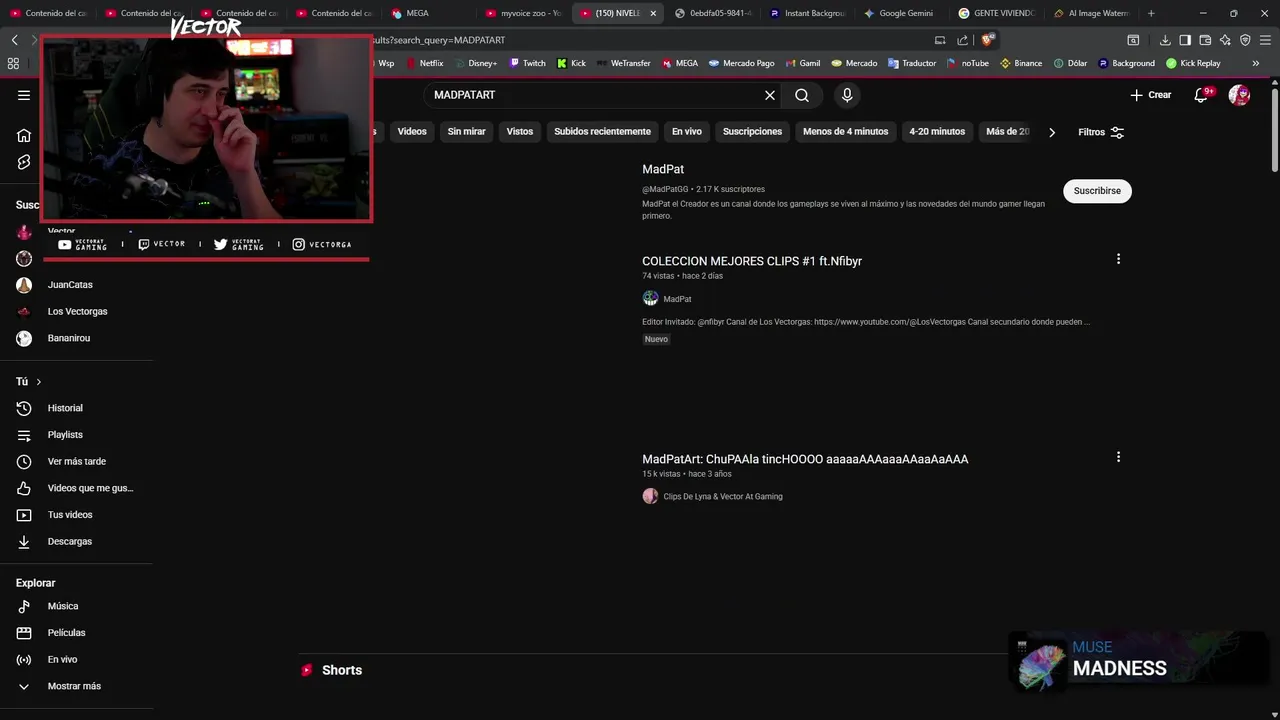Select the 4-20 minutos chip
Image resolution: width=1280 pixels, height=720 pixels.
click(x=937, y=132)
